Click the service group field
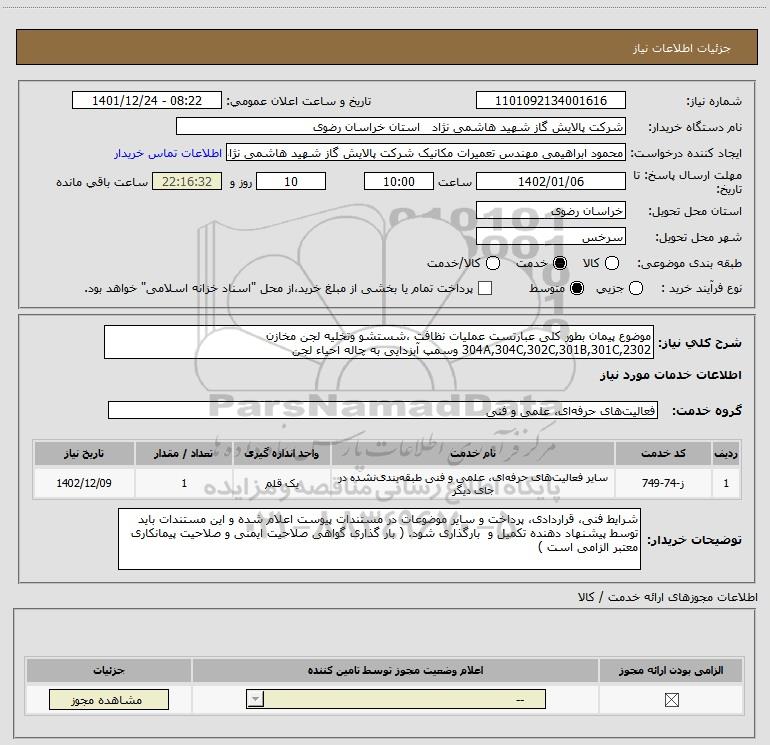The height and width of the screenshot is (745, 770). pos(383,411)
